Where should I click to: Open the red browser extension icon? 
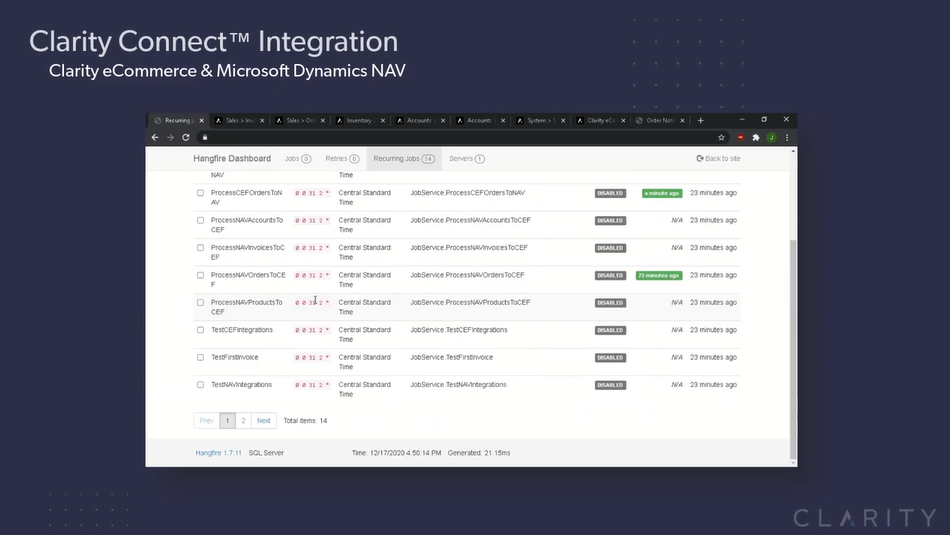740,138
